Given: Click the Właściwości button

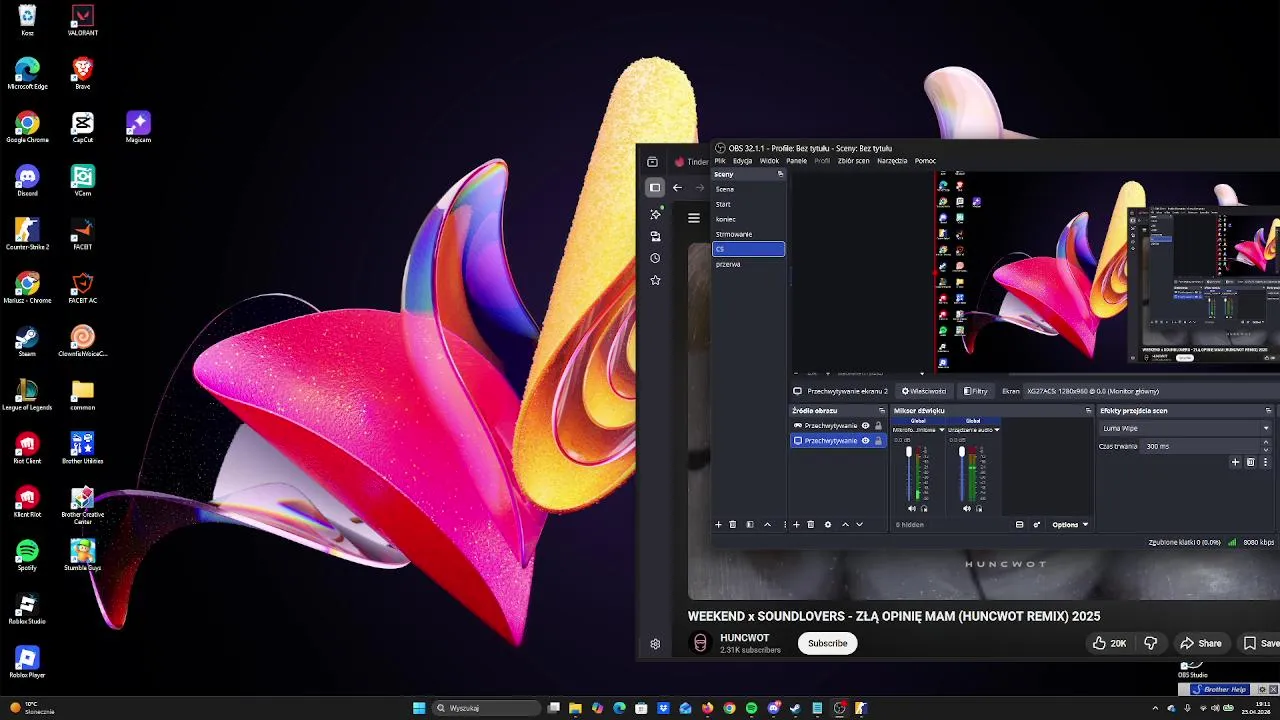Looking at the screenshot, I should pos(923,391).
